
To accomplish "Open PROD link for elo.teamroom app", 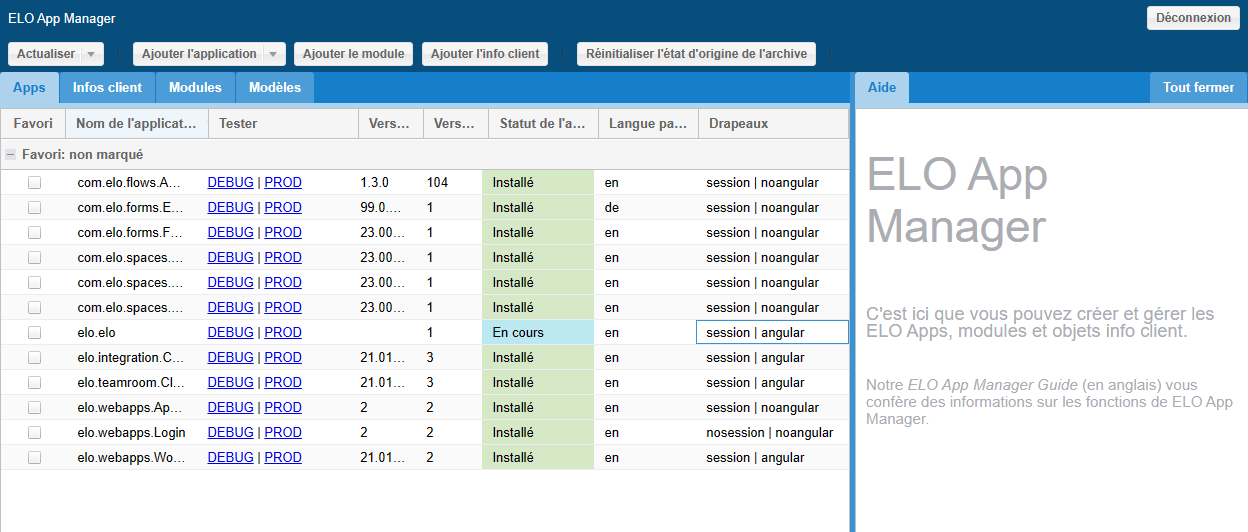I will click(283, 383).
